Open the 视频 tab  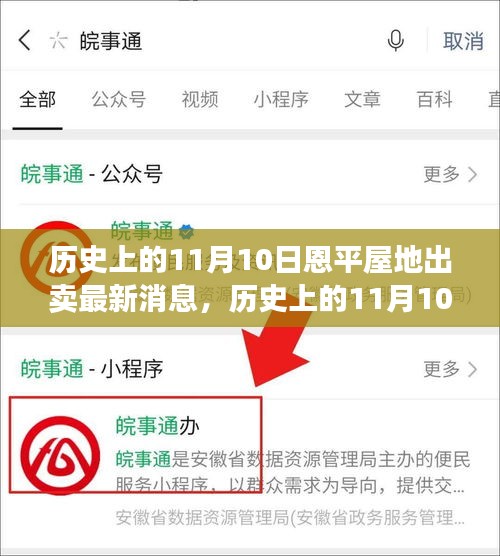(200, 99)
